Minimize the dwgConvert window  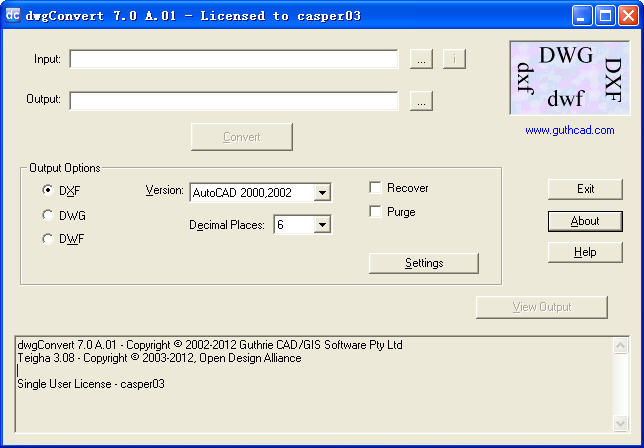point(582,16)
